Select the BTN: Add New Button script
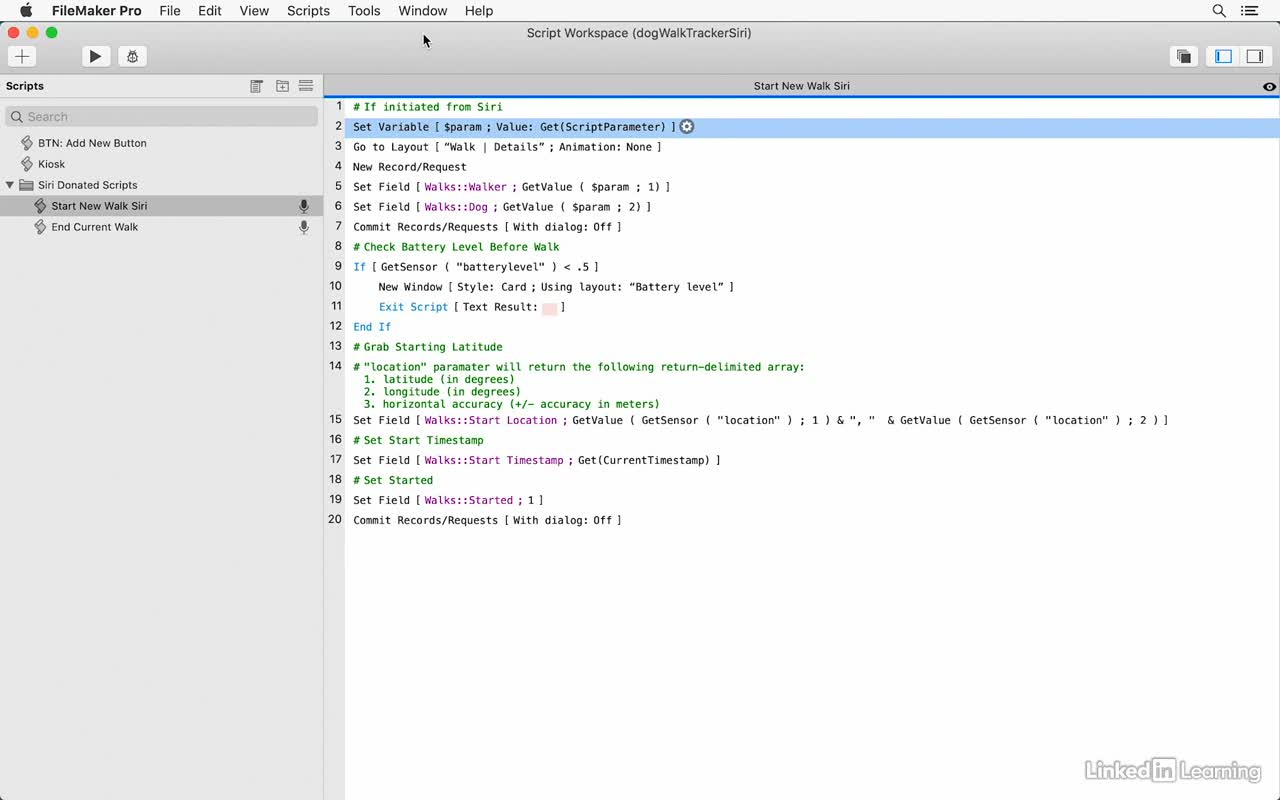The width and height of the screenshot is (1280, 800). click(92, 143)
